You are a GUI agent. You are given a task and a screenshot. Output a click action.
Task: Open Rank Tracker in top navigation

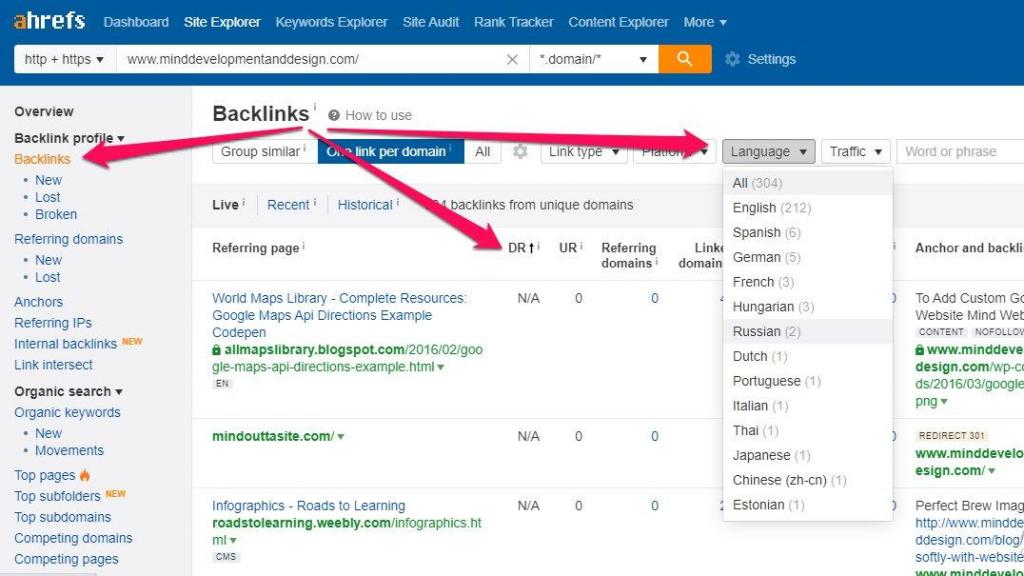[x=514, y=22]
